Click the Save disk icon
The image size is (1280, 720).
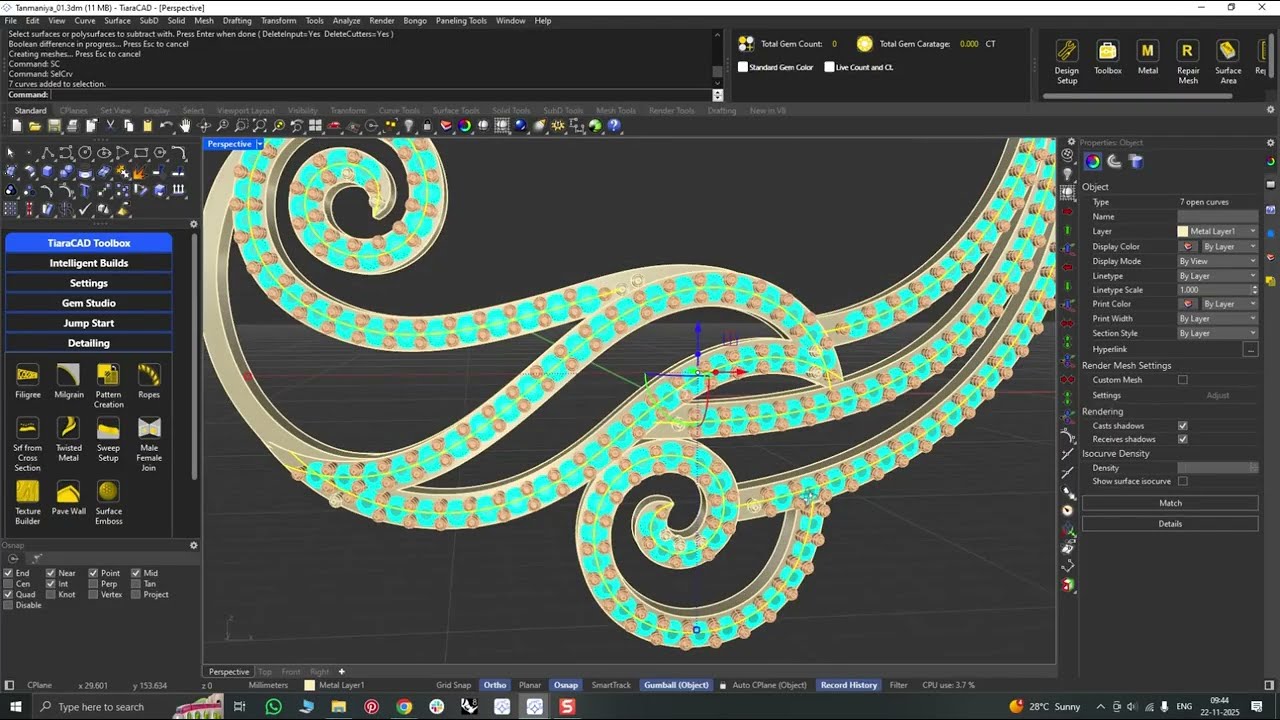(x=54, y=126)
